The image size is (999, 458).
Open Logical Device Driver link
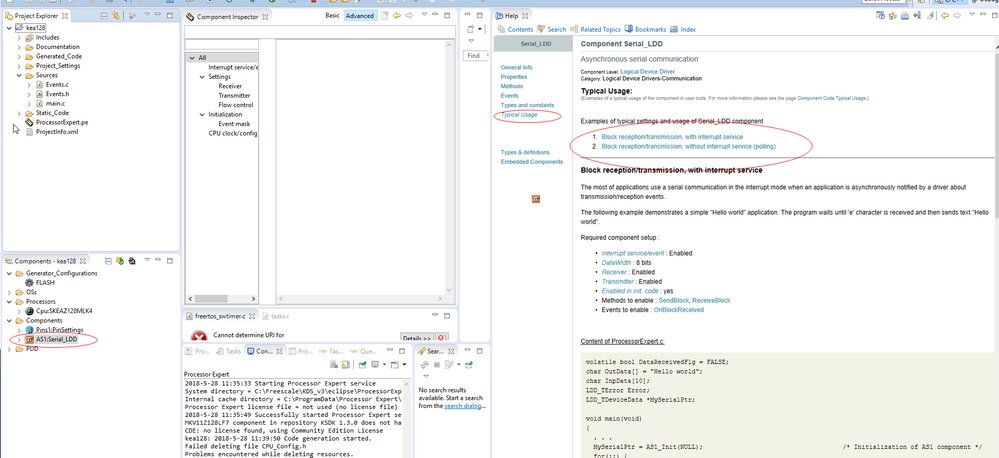(x=647, y=72)
